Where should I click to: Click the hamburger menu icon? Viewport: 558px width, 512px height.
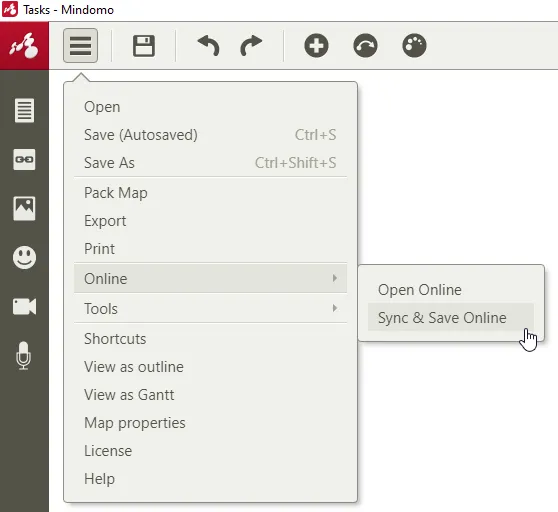[x=80, y=46]
